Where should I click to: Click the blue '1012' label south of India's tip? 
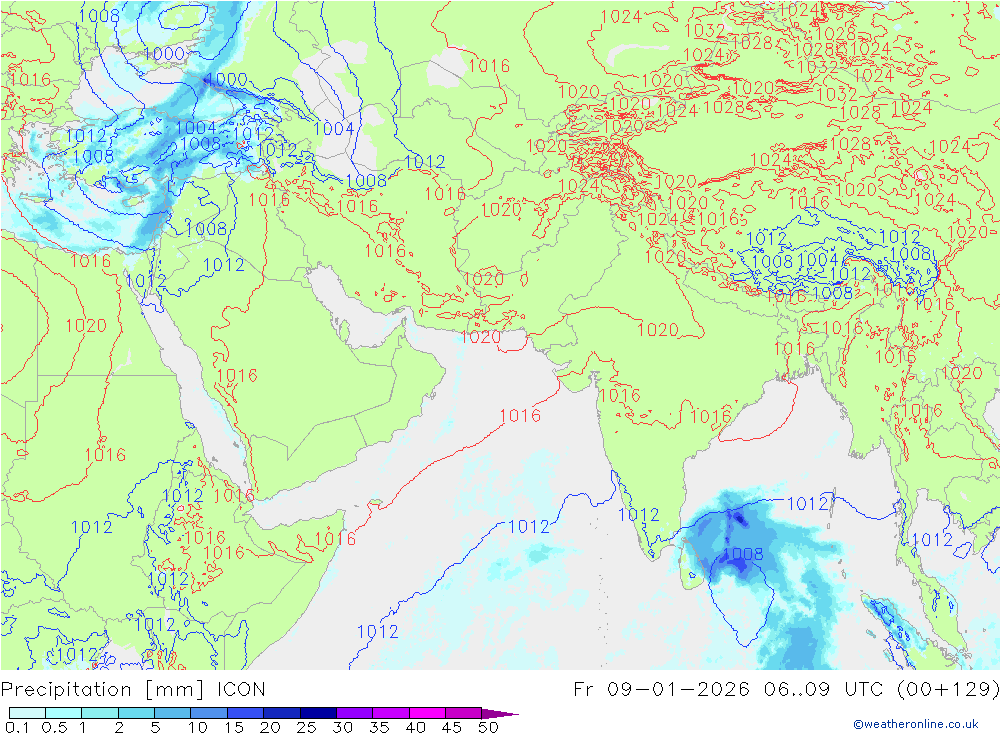pos(638,514)
